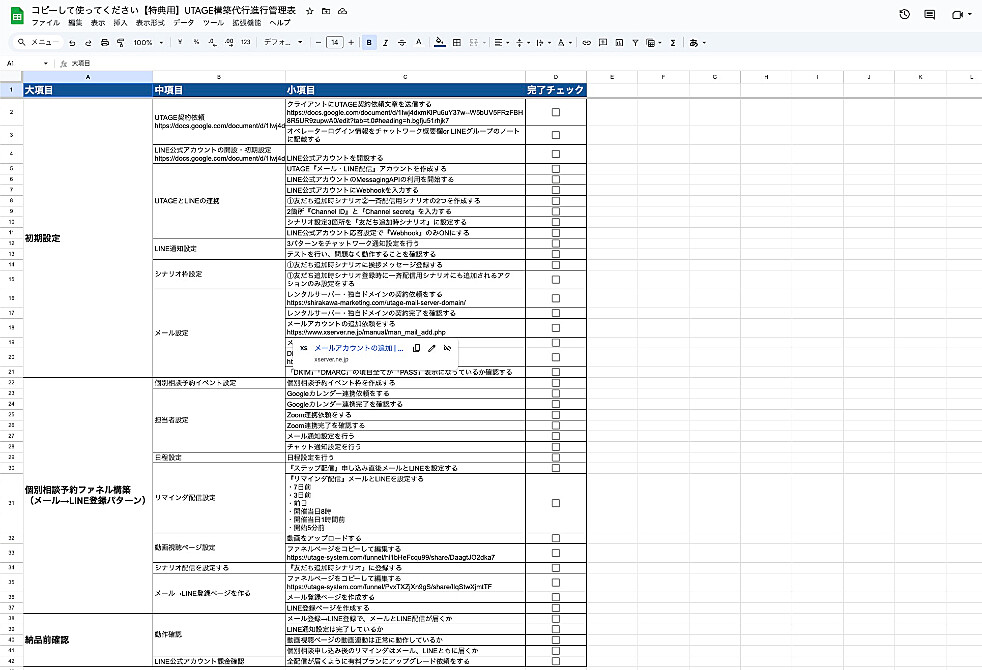Tick checkbox for Googleカレンダー連携依頼をする row
The width and height of the screenshot is (982, 670).
tap(556, 393)
